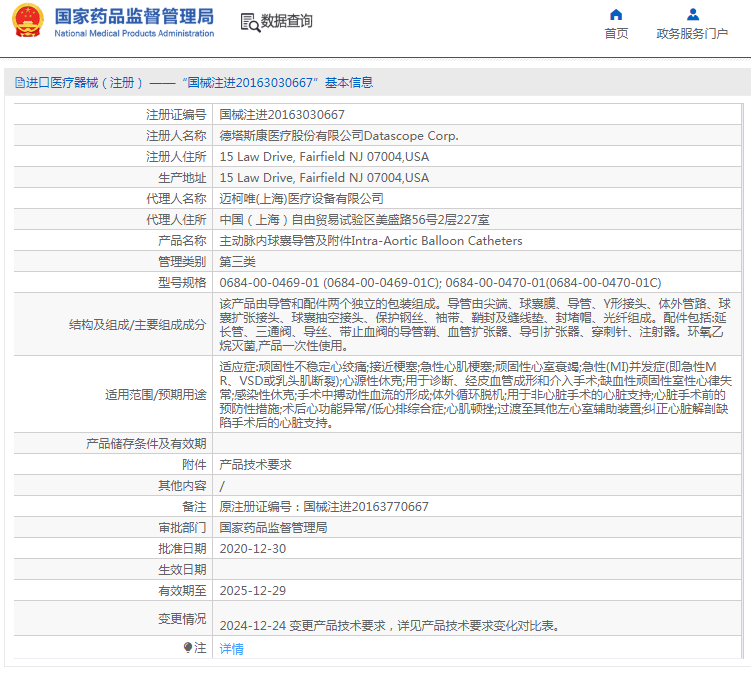Click the 注册人住所 address value

coord(324,157)
